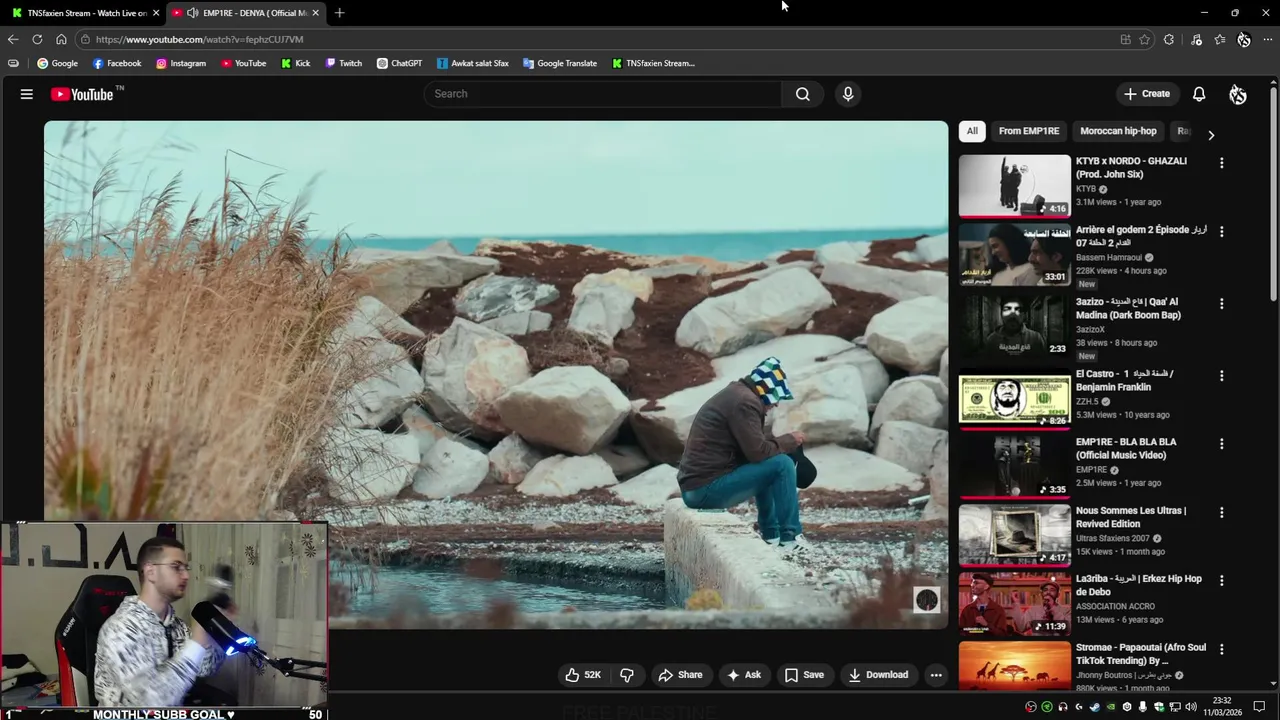Open the YouTube guide hamburger menu
Viewport: 1280px width, 720px height.
27,94
